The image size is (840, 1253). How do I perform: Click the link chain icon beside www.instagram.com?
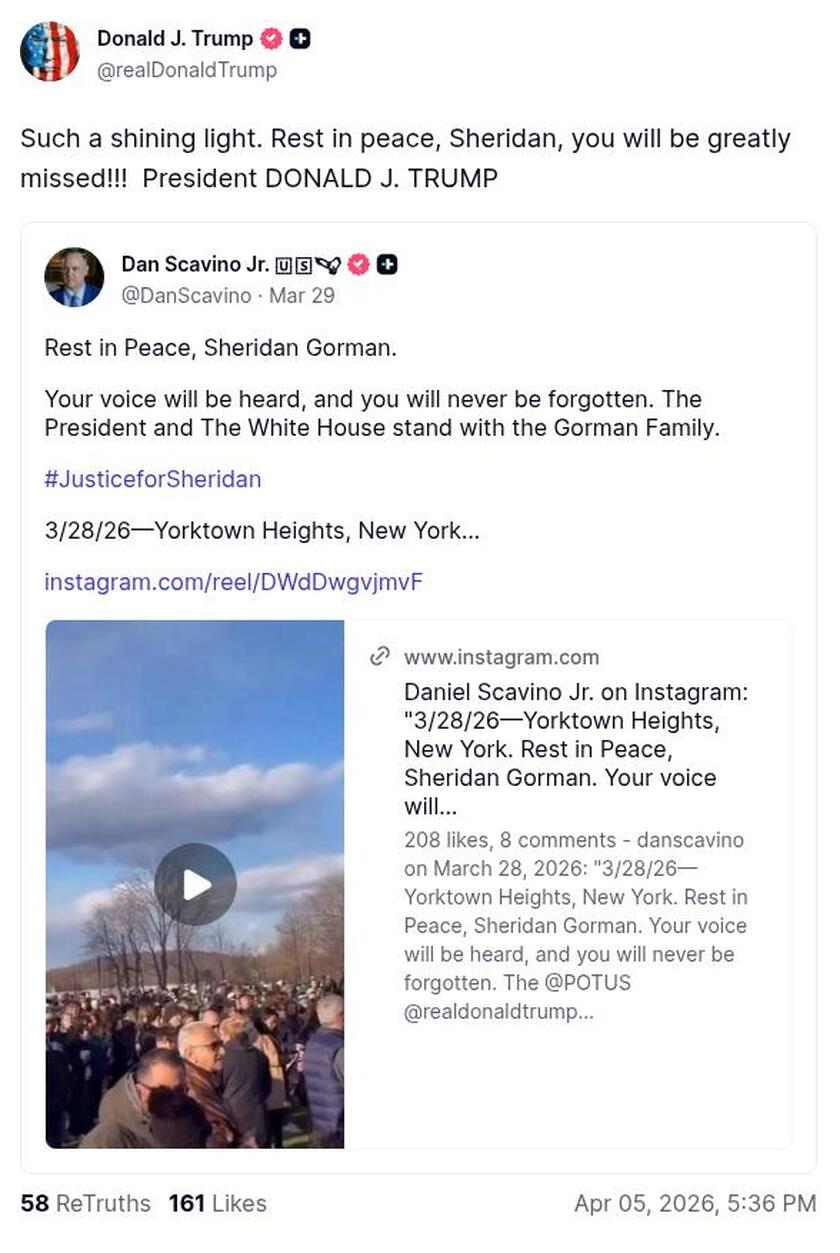click(x=379, y=657)
